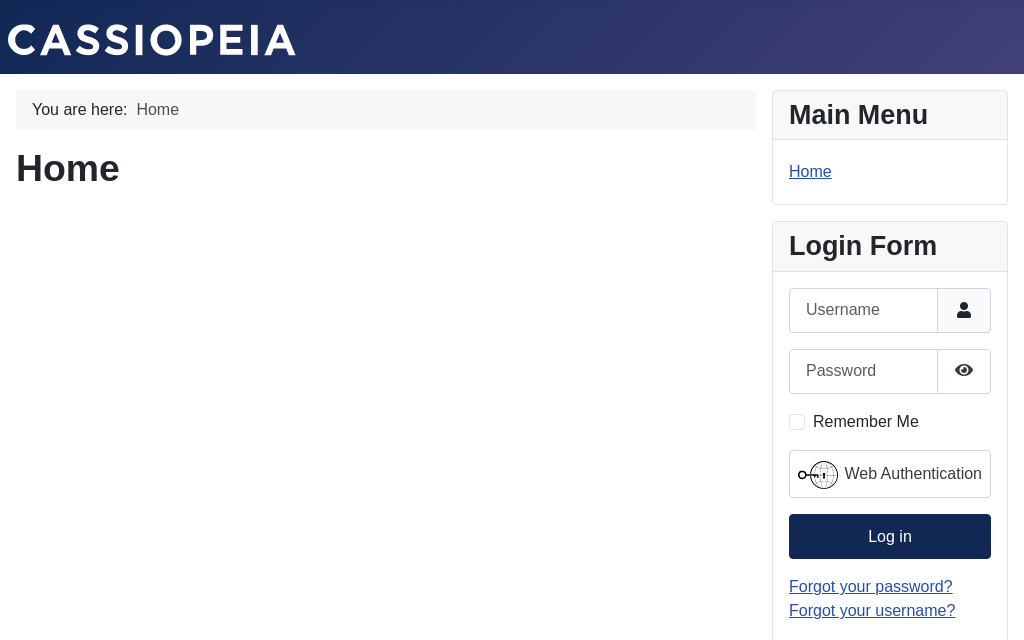Focus the Password input field

(863, 371)
